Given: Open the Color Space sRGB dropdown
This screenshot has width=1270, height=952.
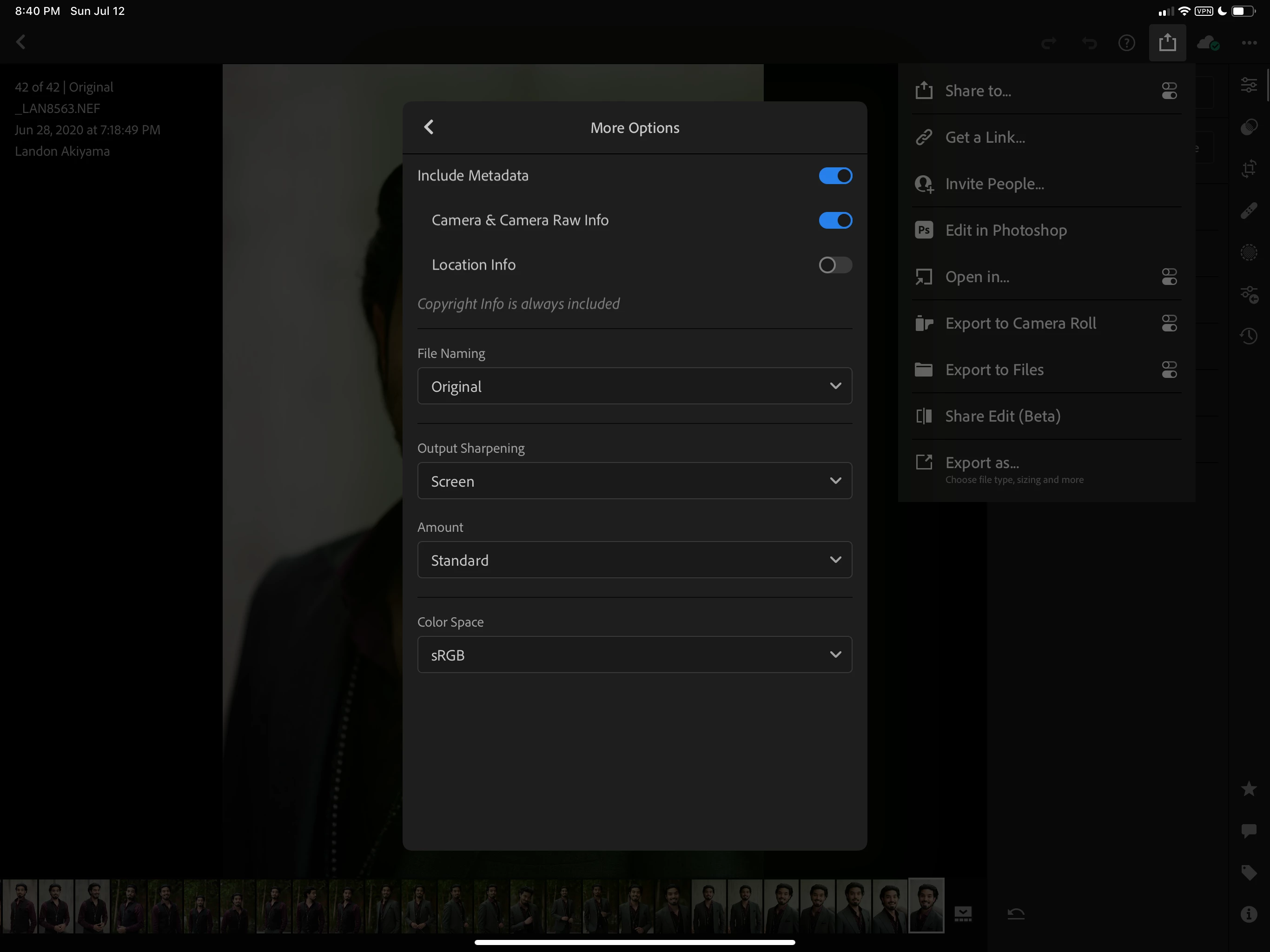Looking at the screenshot, I should [x=635, y=654].
